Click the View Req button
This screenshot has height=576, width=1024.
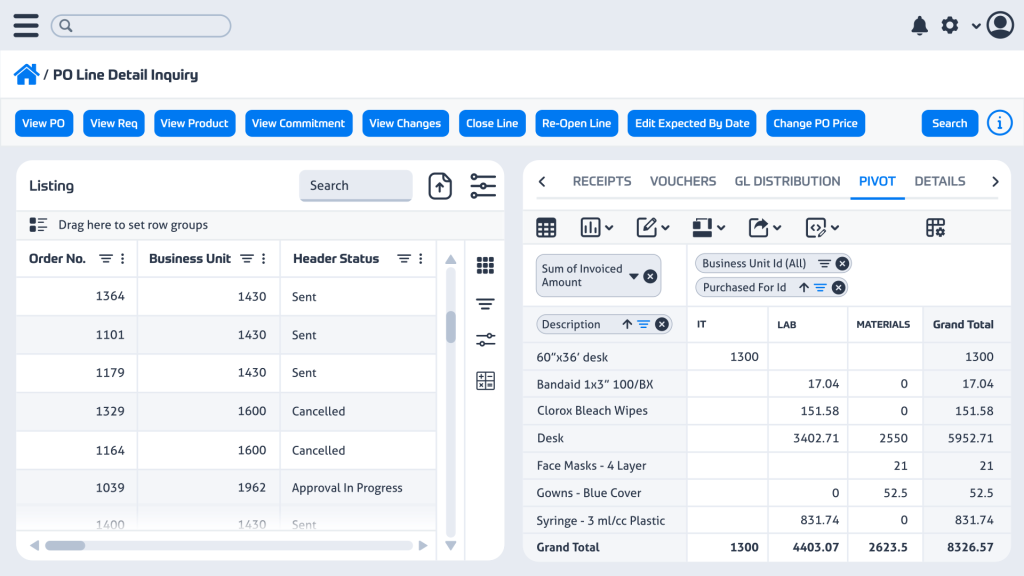(x=114, y=123)
